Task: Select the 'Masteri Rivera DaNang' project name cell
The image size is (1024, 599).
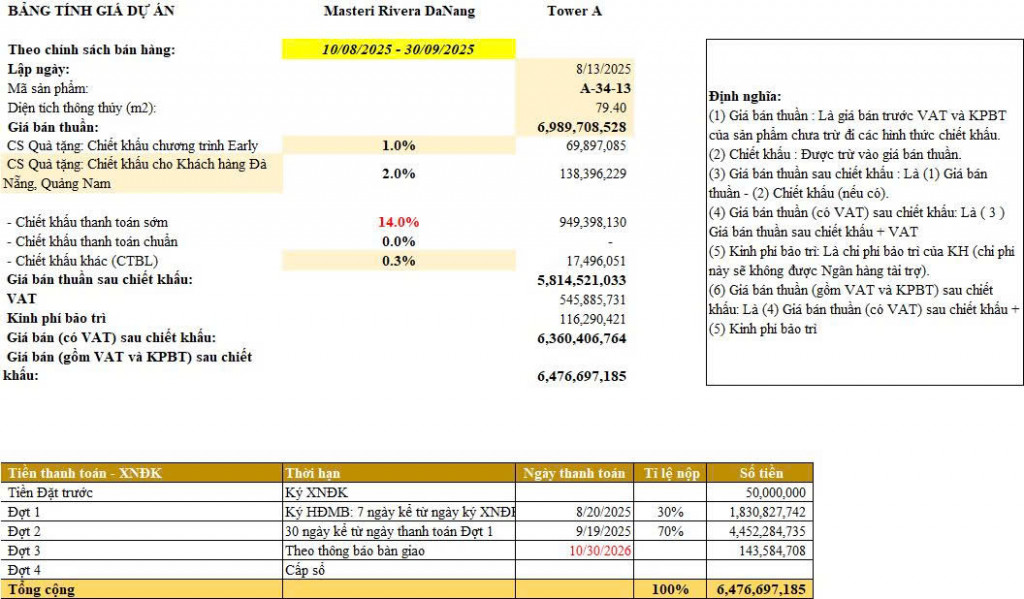Action: (399, 11)
